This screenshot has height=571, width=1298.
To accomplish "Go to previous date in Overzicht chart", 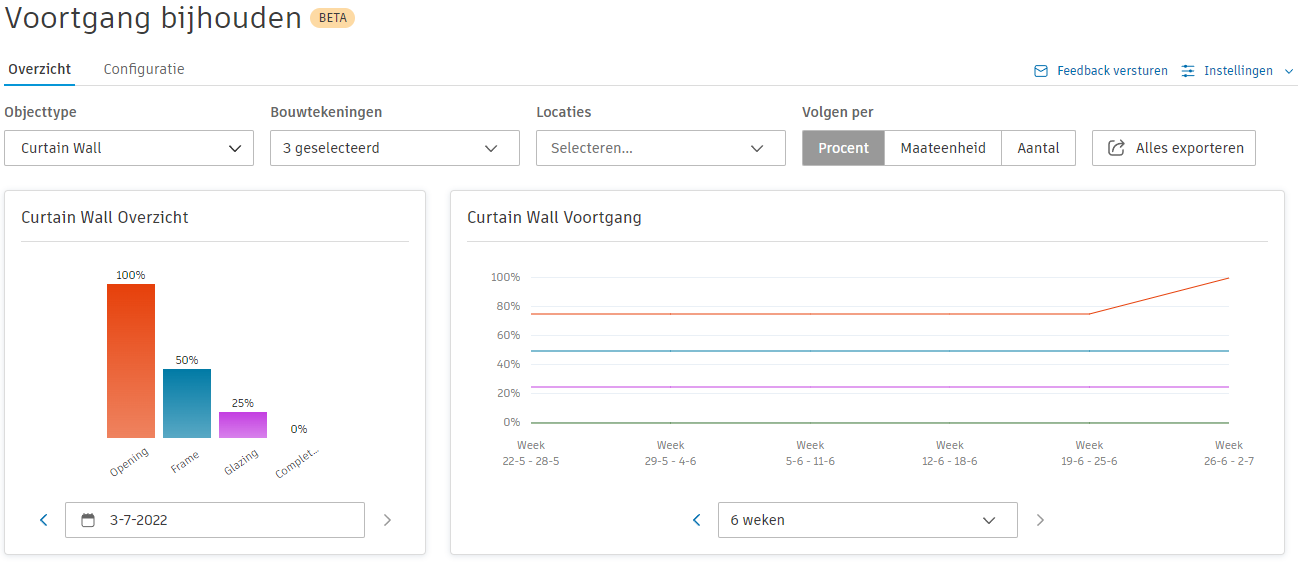I will pos(44,520).
